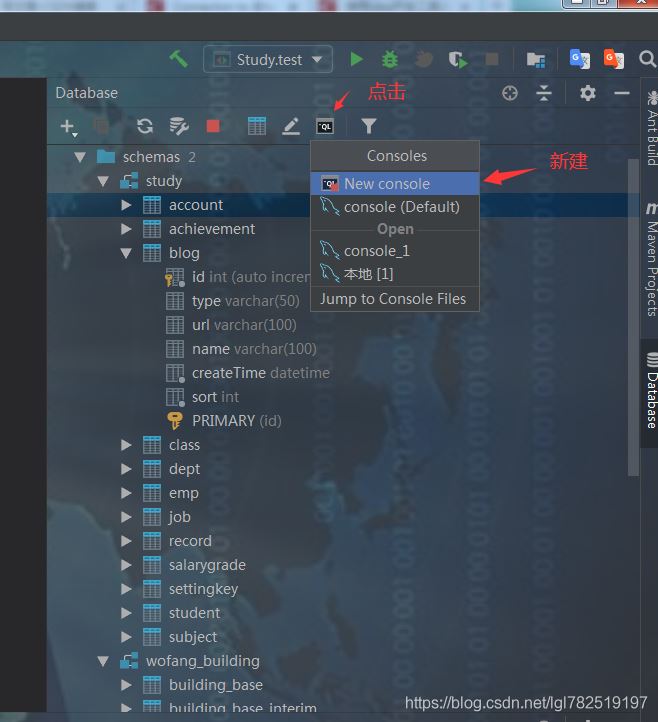Image resolution: width=658 pixels, height=722 pixels.
Task: Click the red disconnect stop icon
Action: click(x=213, y=126)
